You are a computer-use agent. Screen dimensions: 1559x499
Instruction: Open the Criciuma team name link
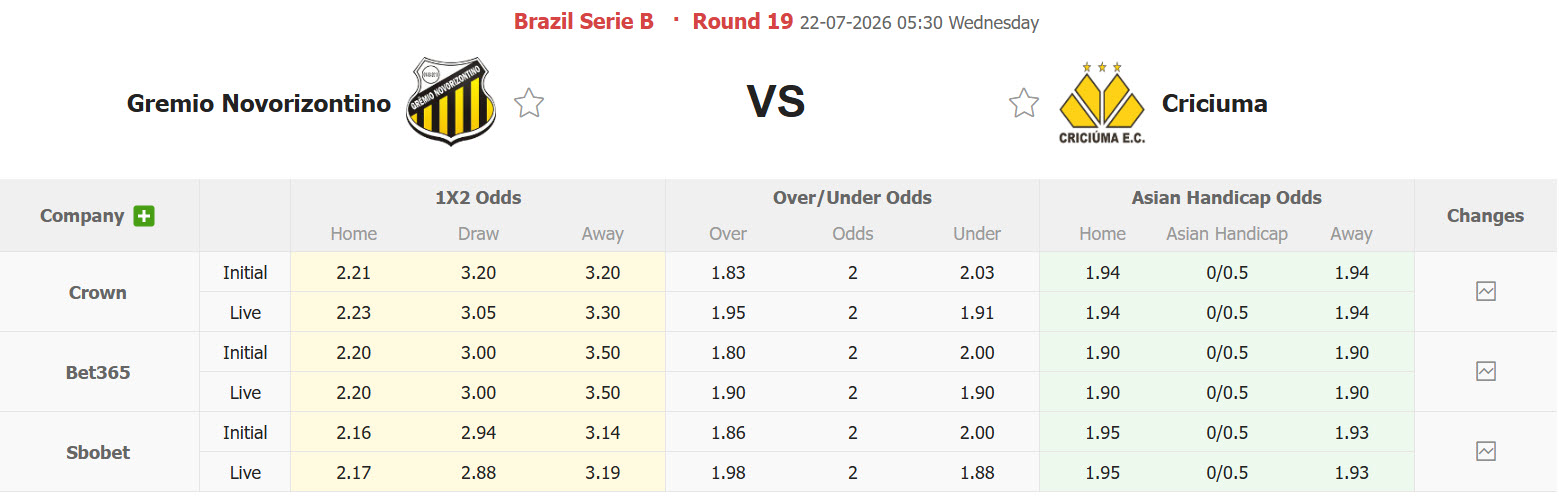coord(1214,103)
